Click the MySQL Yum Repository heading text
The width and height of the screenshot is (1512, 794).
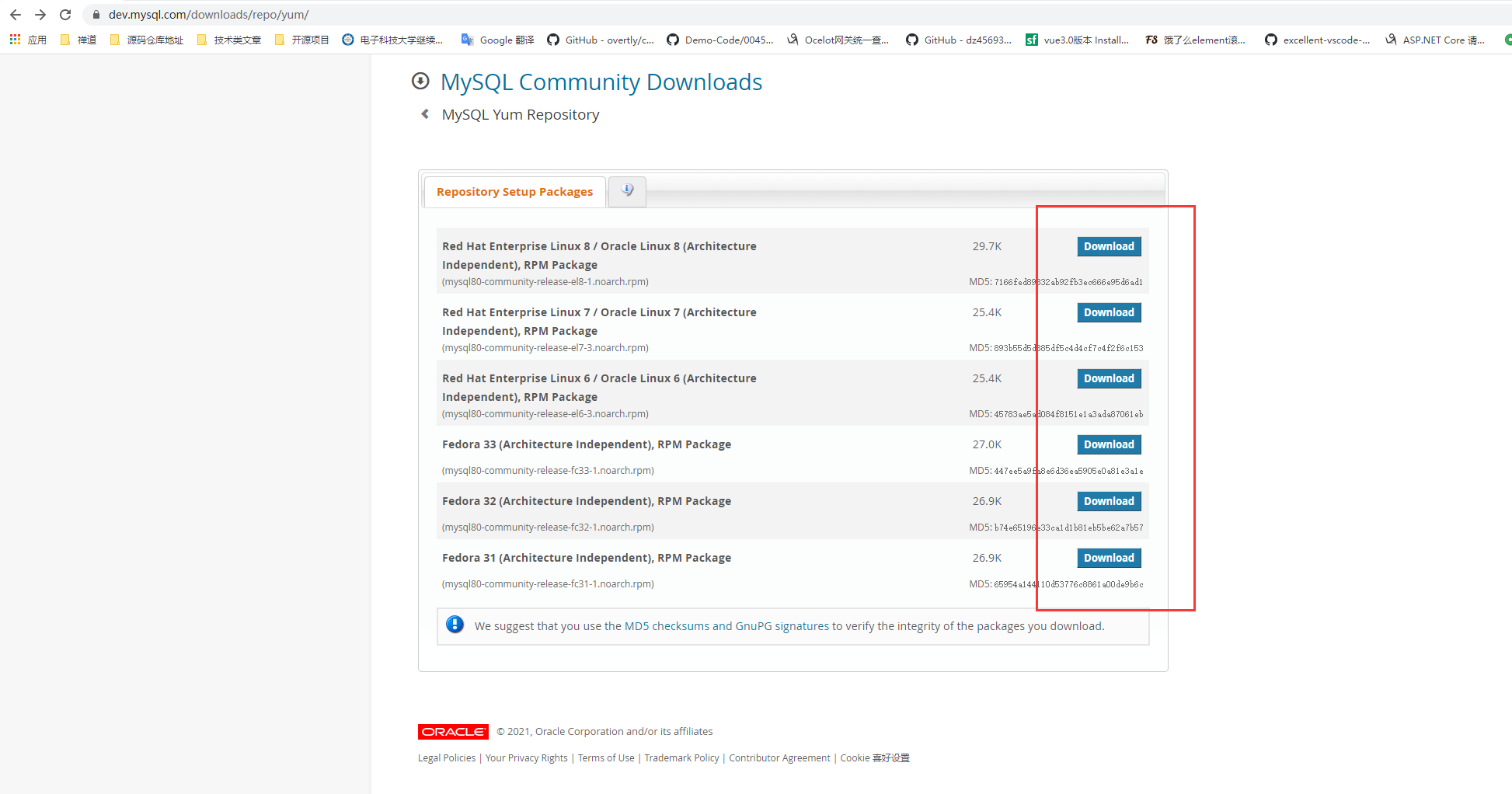[x=521, y=115]
